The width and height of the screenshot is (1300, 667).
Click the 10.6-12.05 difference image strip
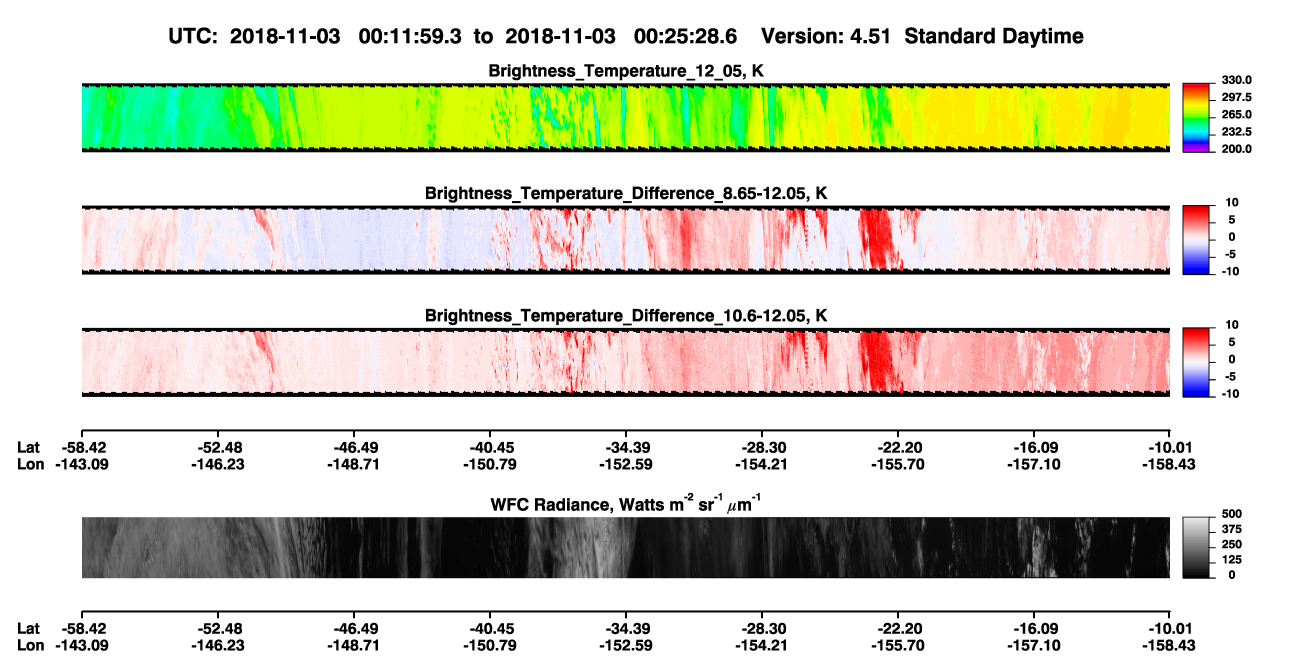click(x=625, y=362)
